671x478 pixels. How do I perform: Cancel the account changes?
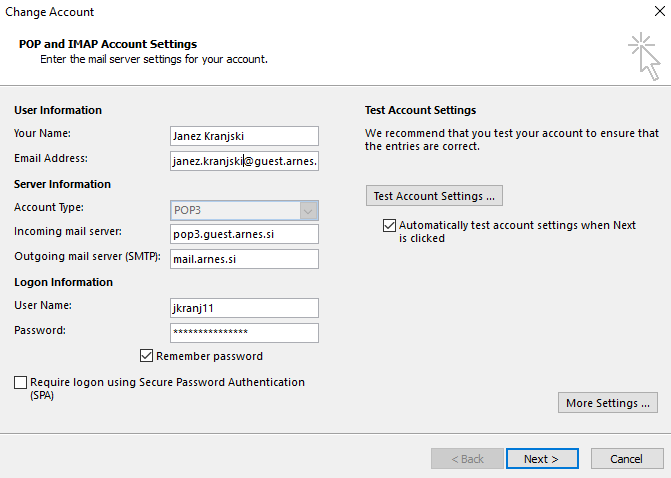(627, 459)
